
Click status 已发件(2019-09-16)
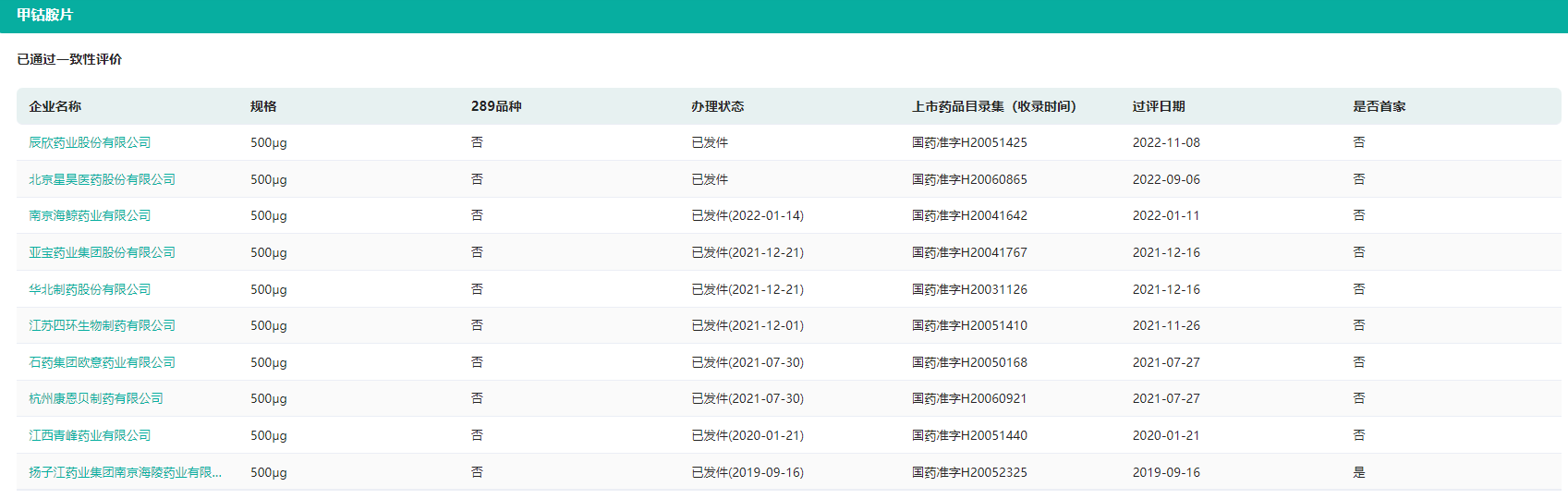[x=748, y=472]
